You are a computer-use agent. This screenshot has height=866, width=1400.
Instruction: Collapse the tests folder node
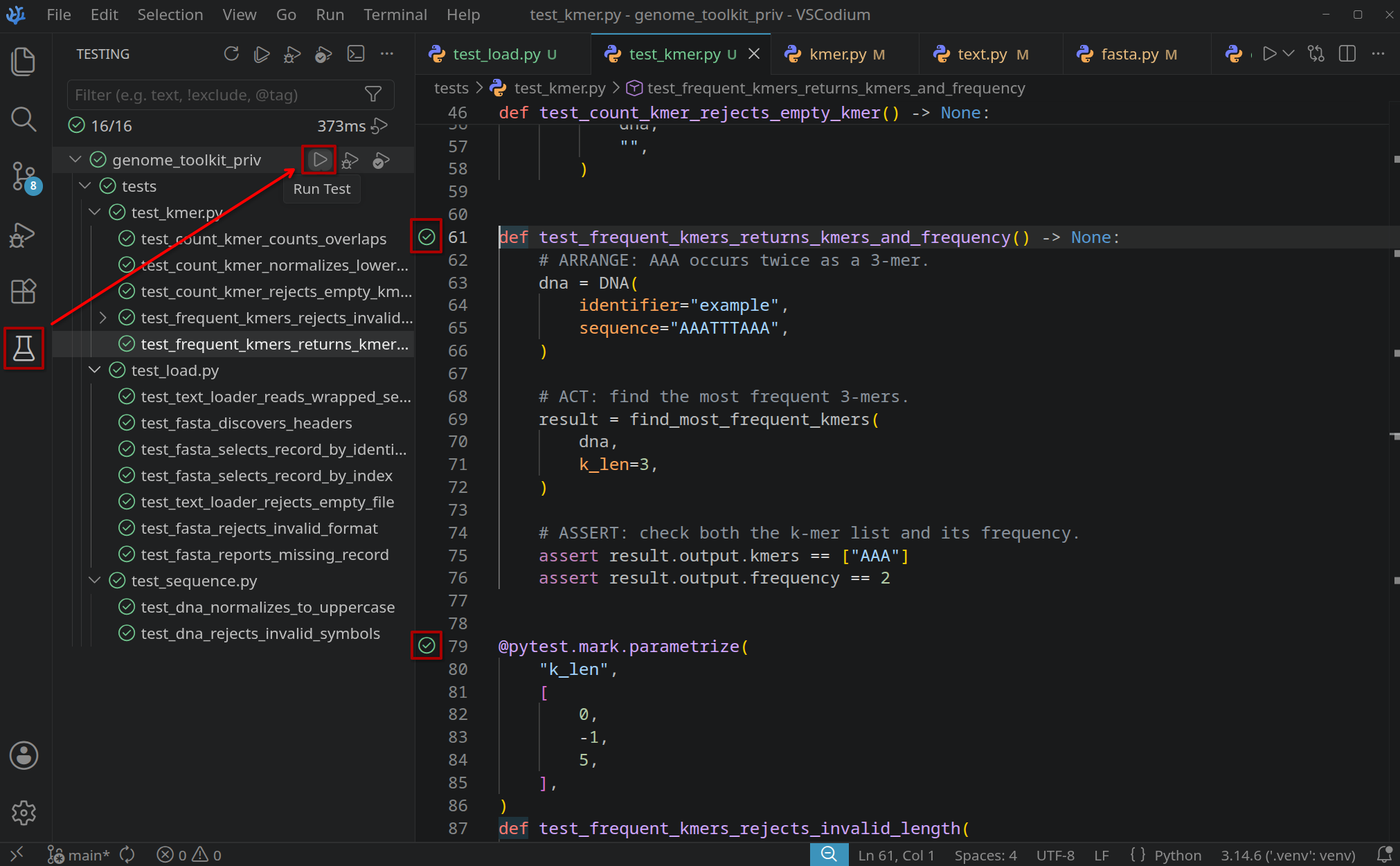tap(85, 186)
